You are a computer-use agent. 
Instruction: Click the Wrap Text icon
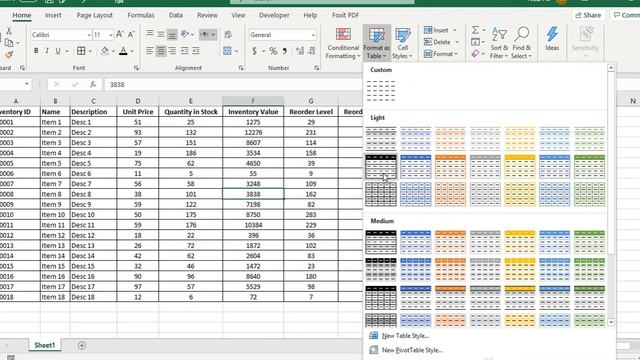click(228, 35)
